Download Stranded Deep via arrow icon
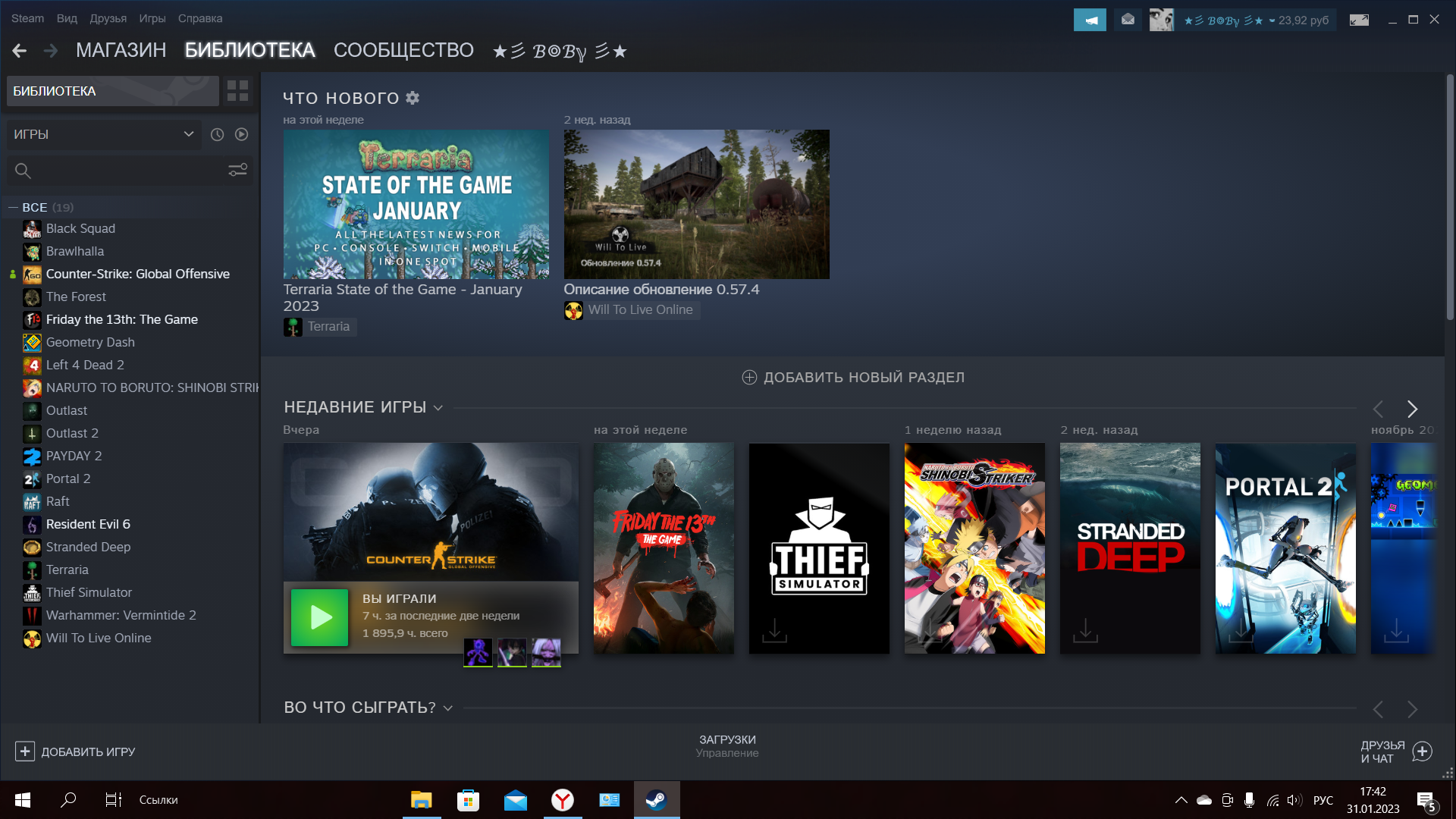 click(1085, 630)
